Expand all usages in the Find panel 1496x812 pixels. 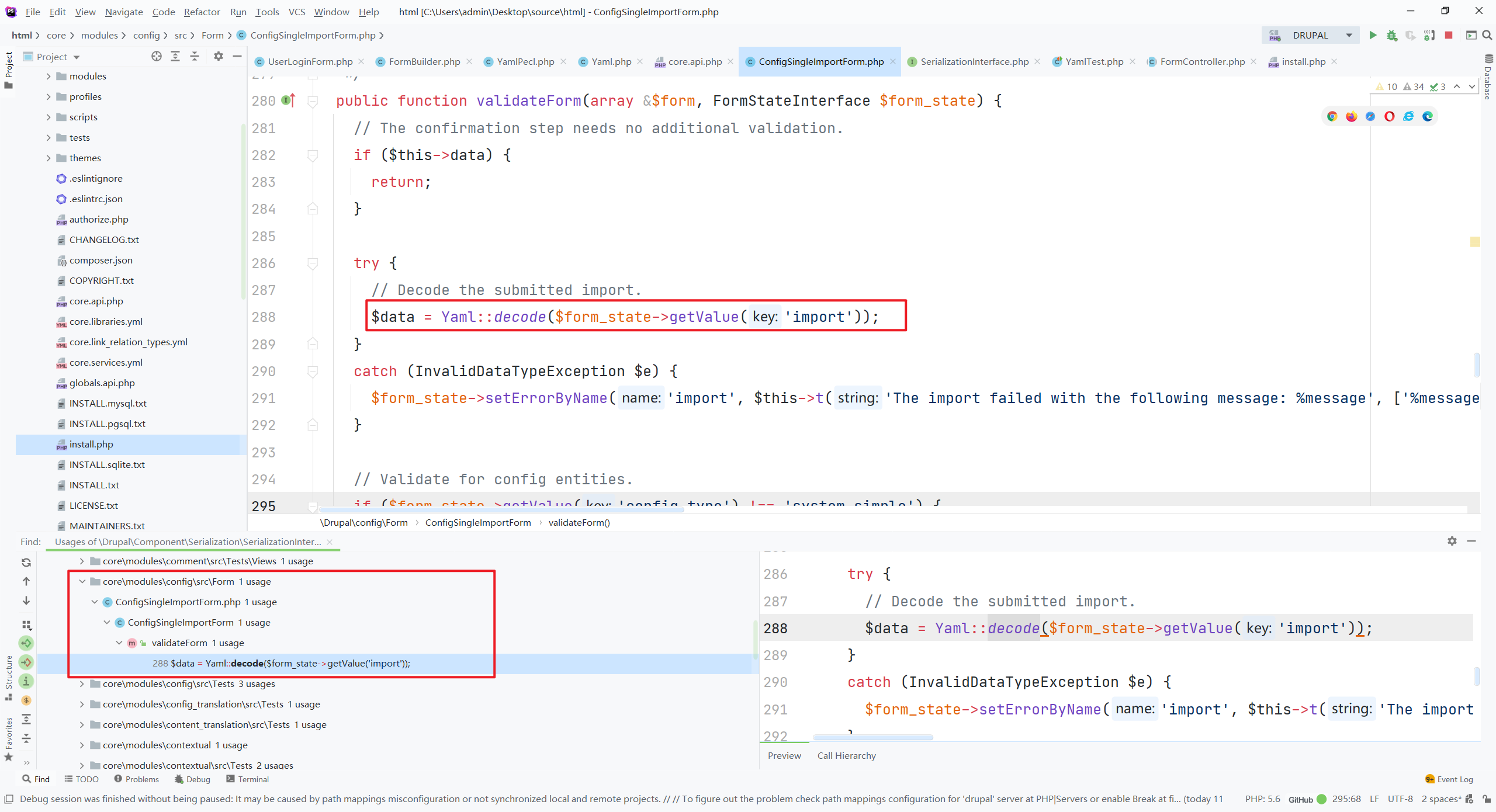pyautogui.click(x=26, y=719)
